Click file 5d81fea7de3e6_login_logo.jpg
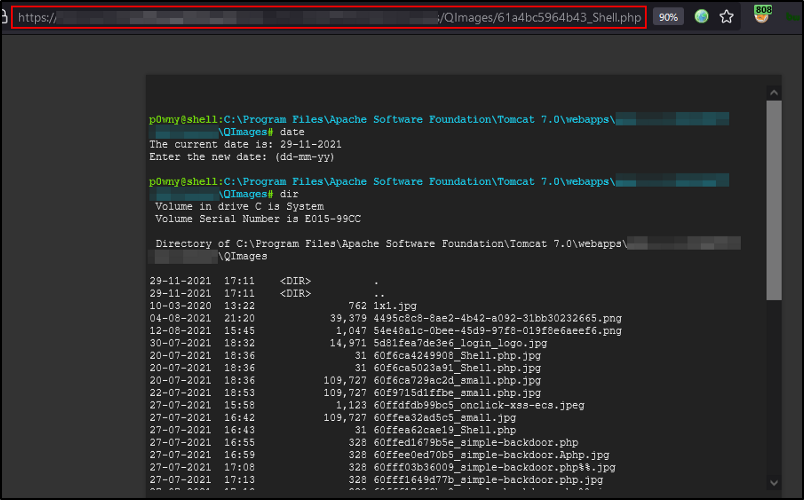804x500 pixels. click(460, 343)
